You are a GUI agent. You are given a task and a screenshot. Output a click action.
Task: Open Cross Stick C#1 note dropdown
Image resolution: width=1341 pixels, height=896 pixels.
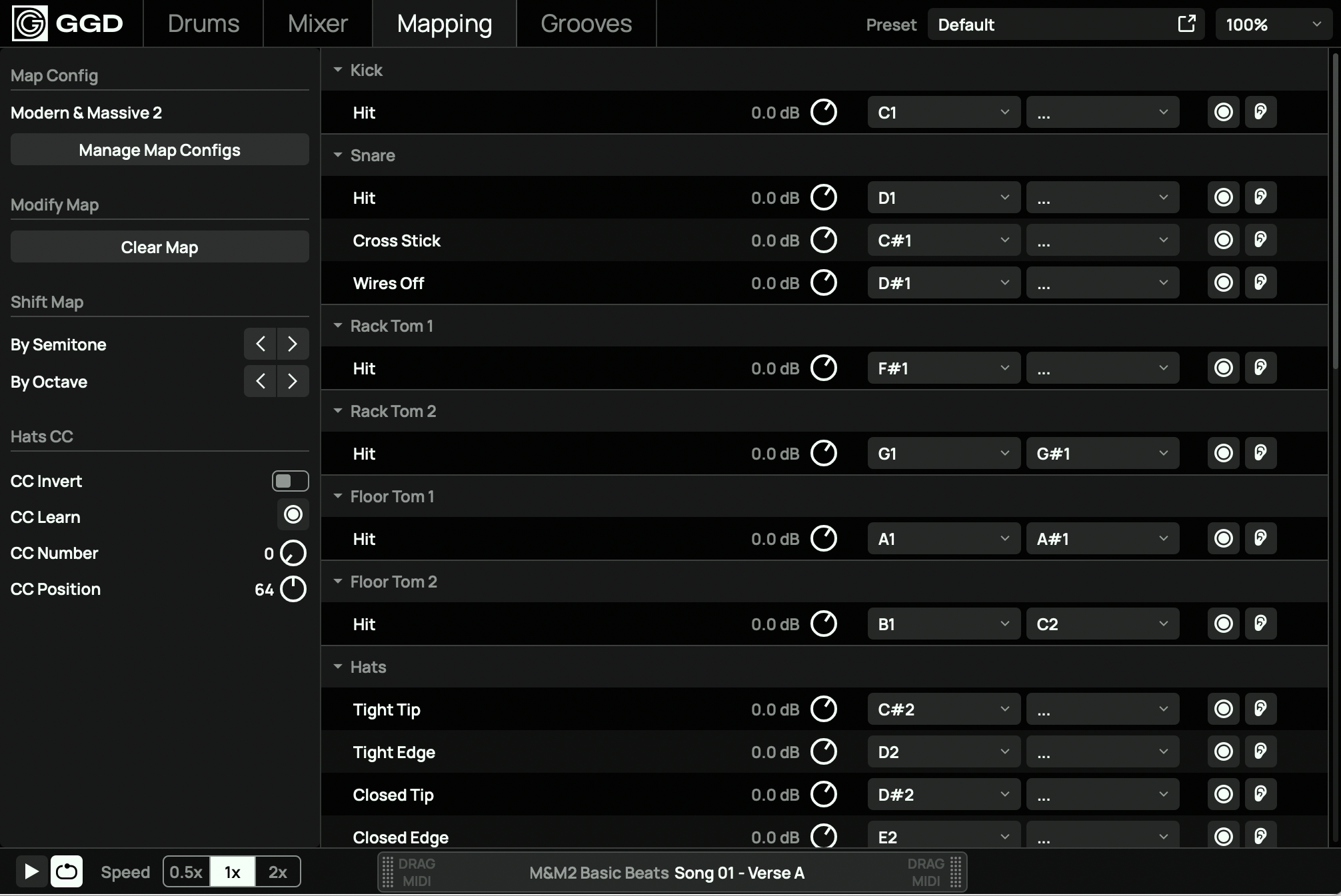pyautogui.click(x=944, y=240)
